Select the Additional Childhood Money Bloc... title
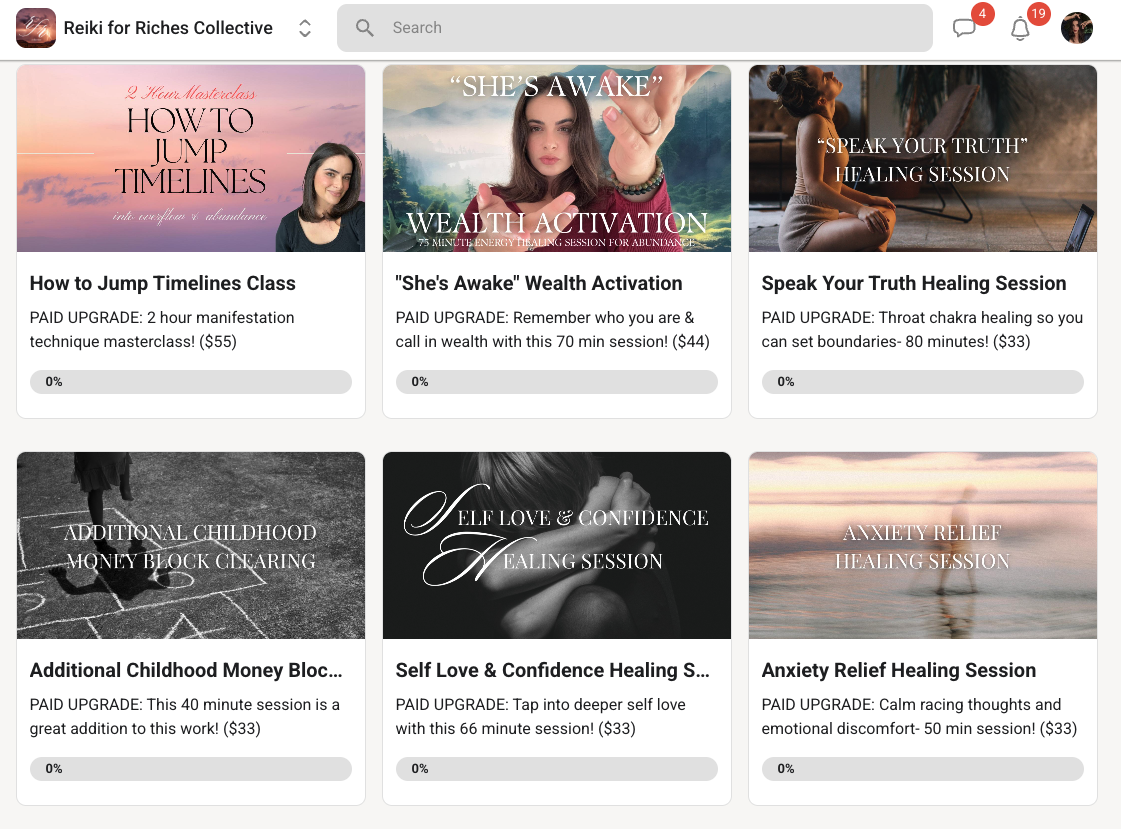This screenshot has height=829, width=1121. click(x=186, y=670)
